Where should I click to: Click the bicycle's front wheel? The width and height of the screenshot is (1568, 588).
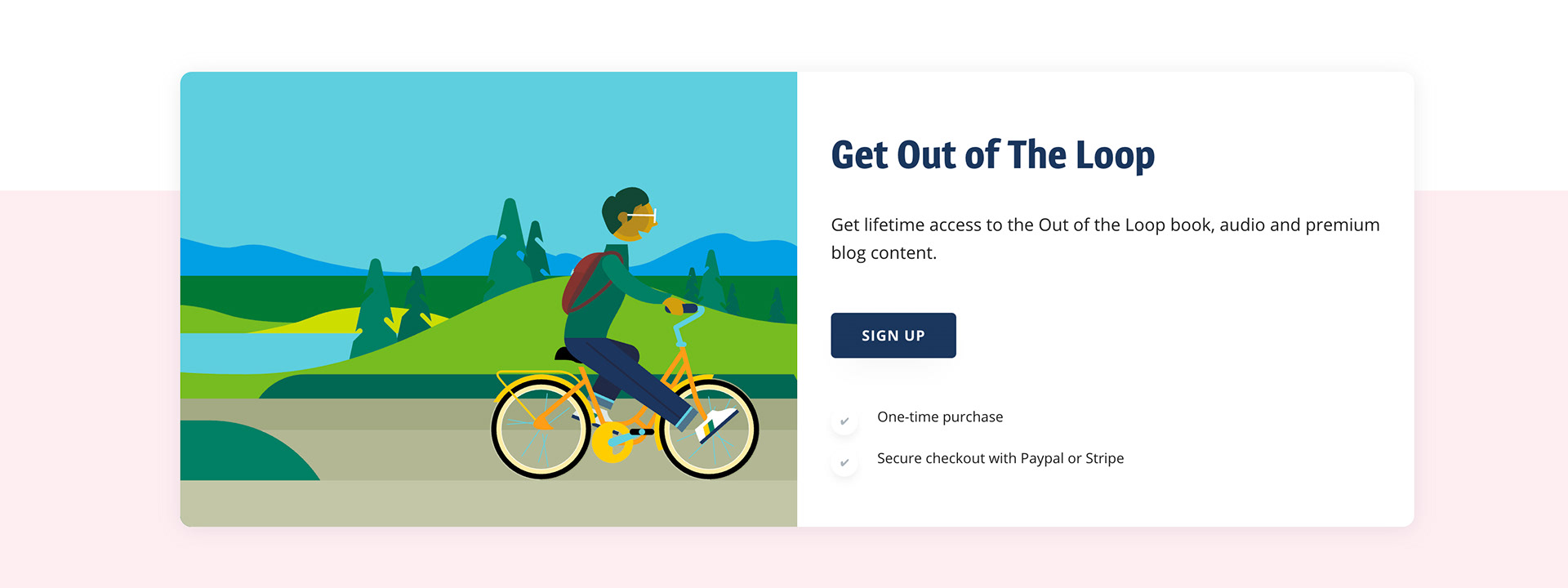(709, 428)
